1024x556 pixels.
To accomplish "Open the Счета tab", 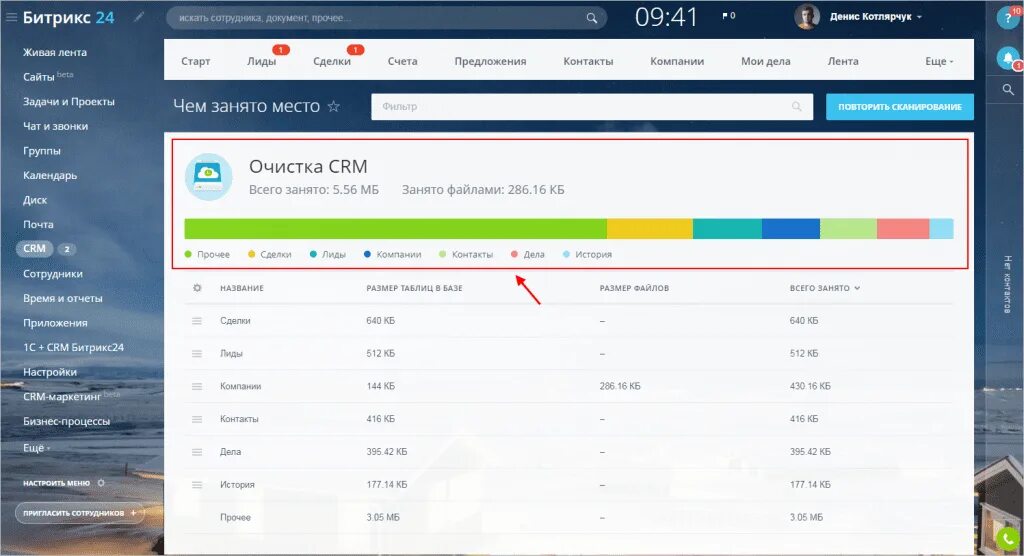I will (x=402, y=61).
